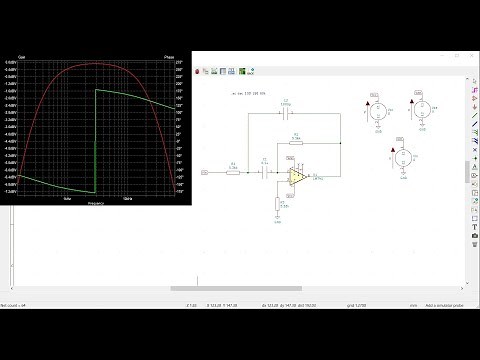Viewport: 480px width, 360px height.
Task: Click the back-import footprint fields icon
Action: pyautogui.click(x=251, y=71)
